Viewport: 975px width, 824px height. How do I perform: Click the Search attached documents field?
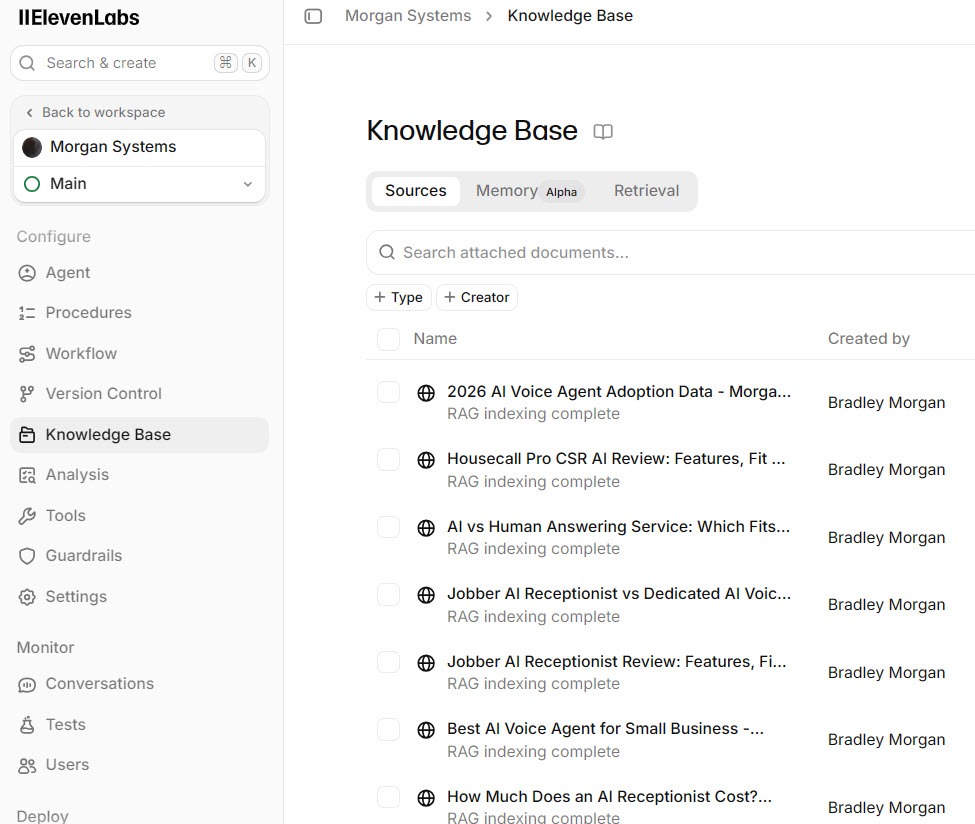(672, 252)
